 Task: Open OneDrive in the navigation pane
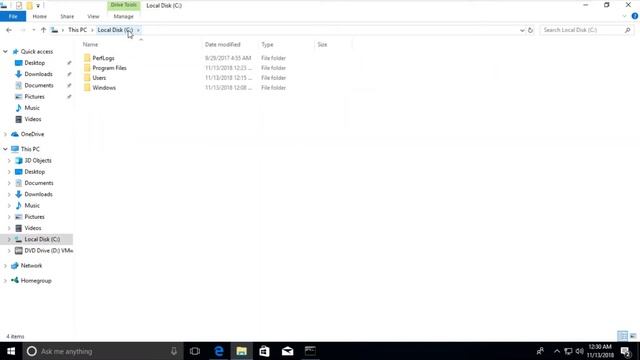pyautogui.click(x=32, y=134)
